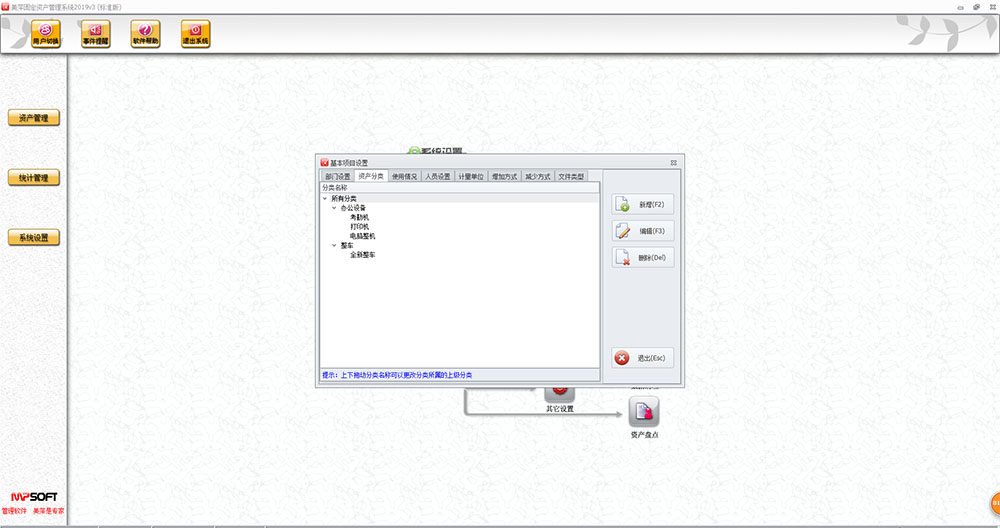The width and height of the screenshot is (1000, 528).
Task: Open 统计管理 in the left sidebar
Action: click(x=34, y=178)
